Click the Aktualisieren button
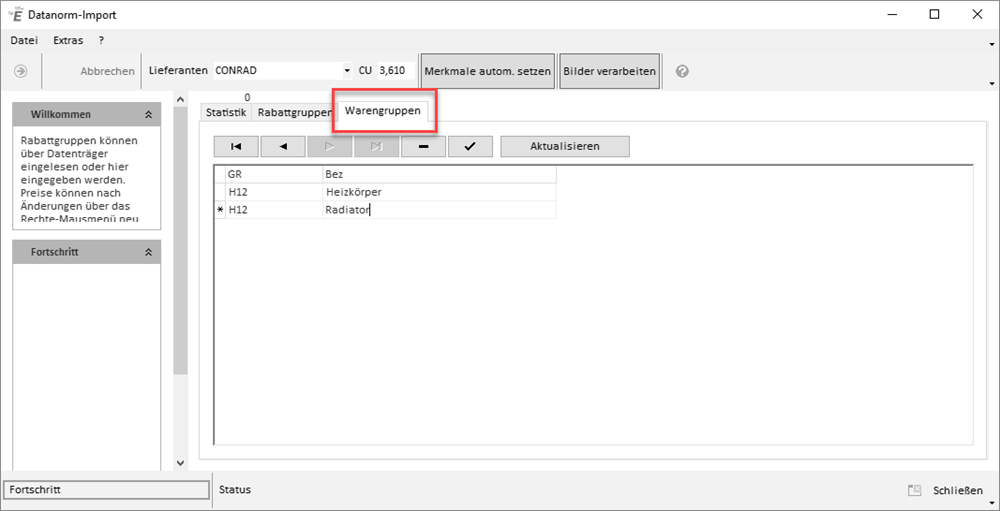1000x511 pixels. point(564,146)
